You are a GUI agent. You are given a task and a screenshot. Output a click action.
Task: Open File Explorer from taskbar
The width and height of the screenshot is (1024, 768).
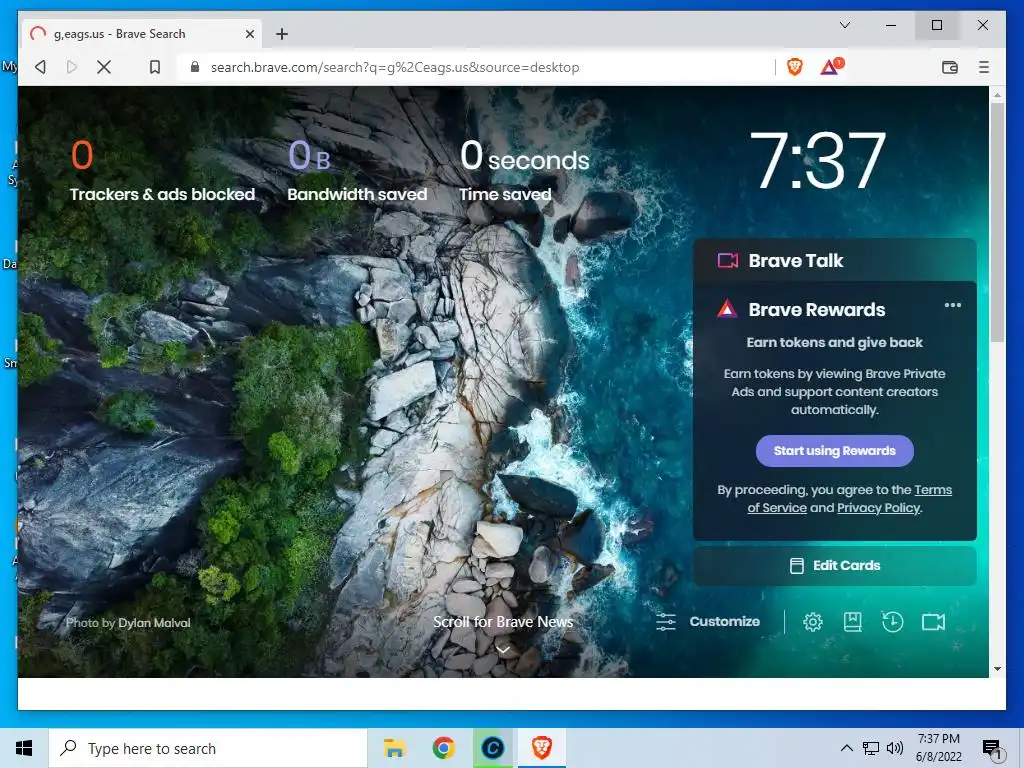394,748
